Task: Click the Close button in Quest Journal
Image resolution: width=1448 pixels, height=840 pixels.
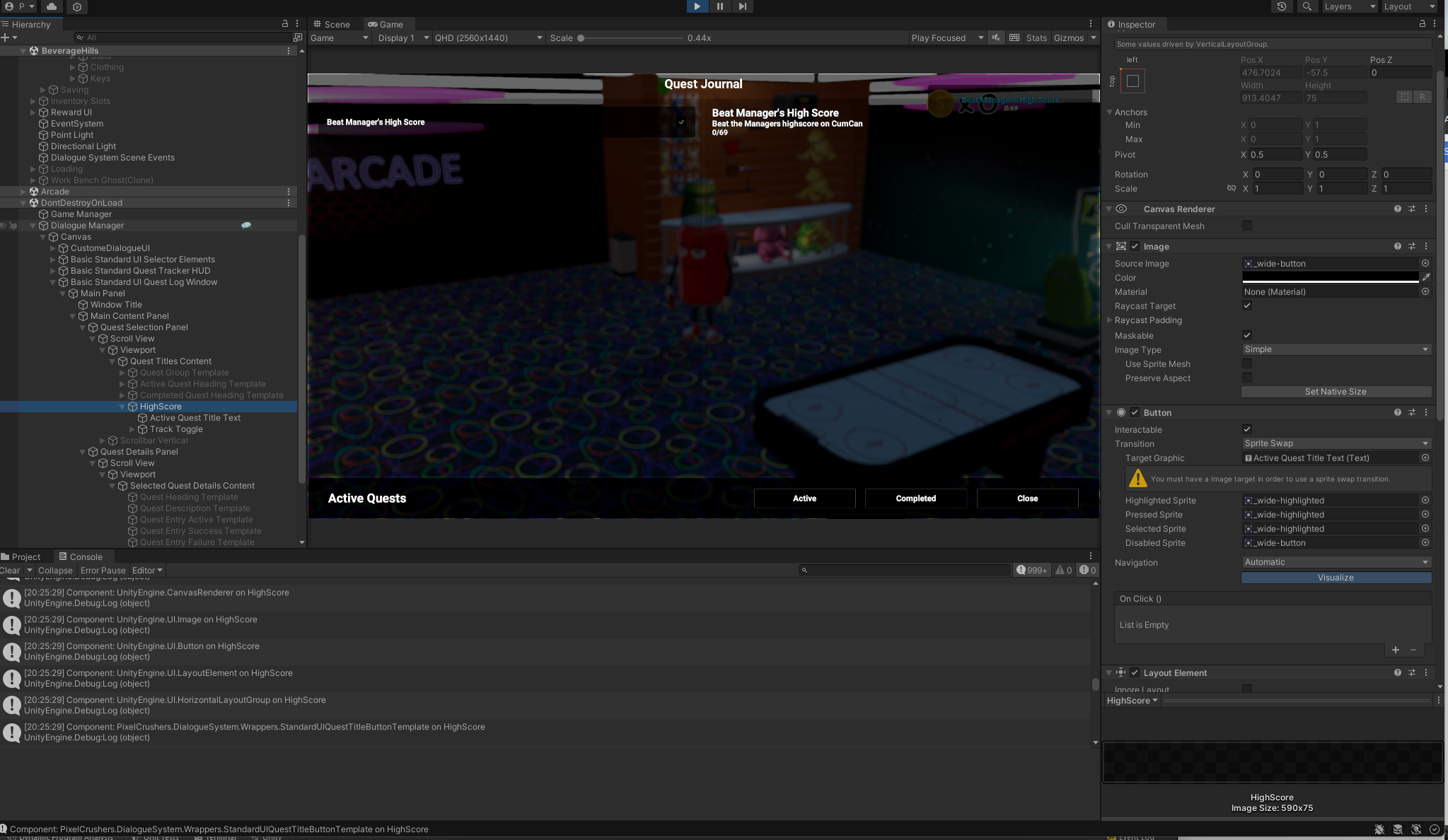Action: 1028,498
